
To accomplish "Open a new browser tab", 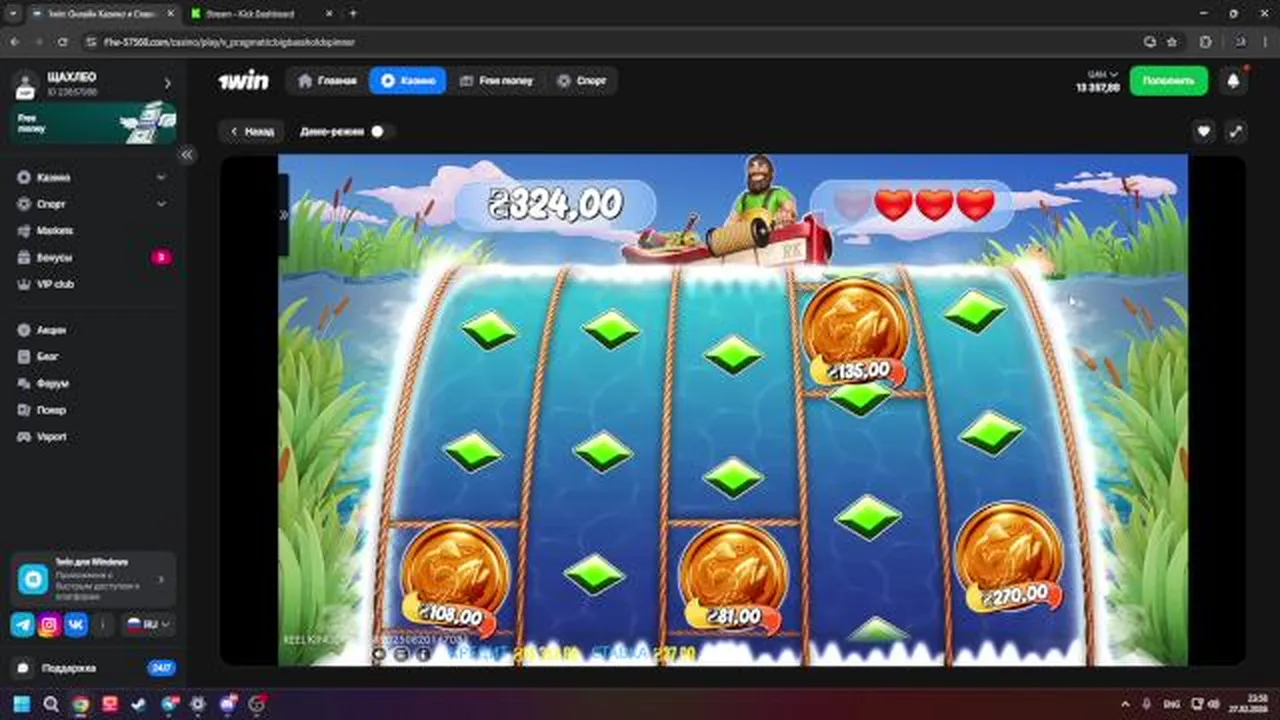I will coord(352,14).
